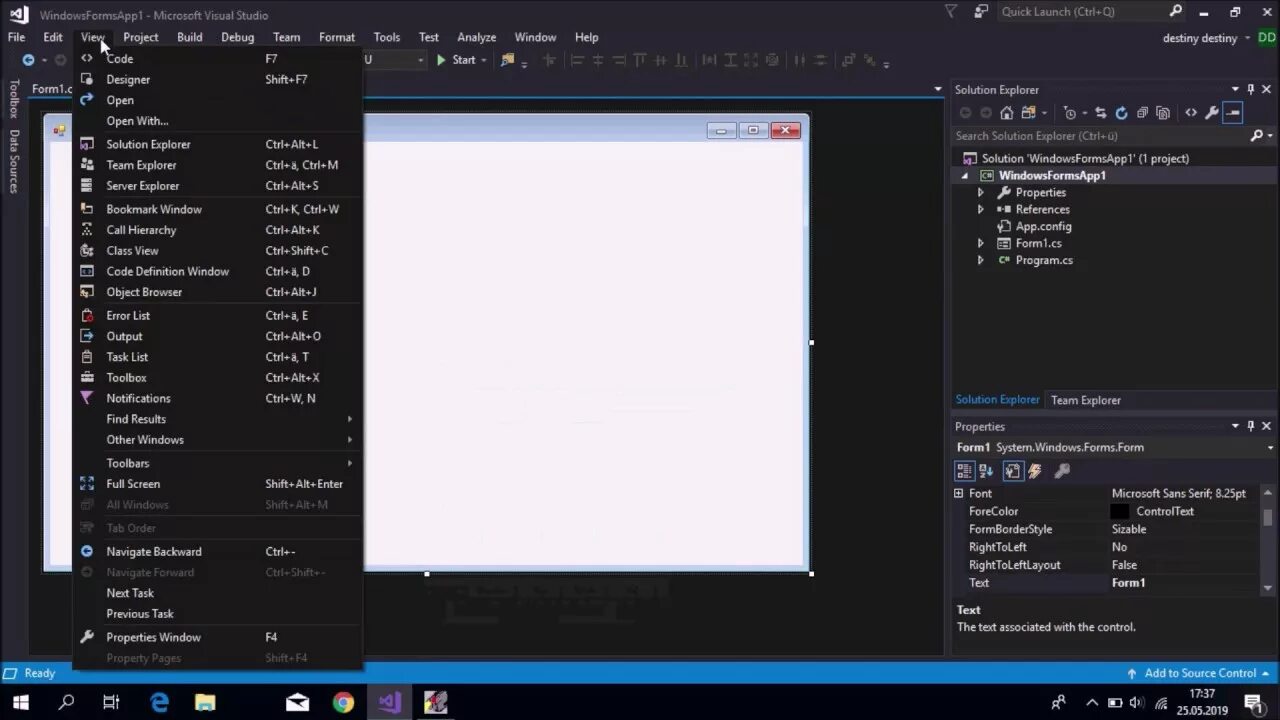Image resolution: width=1280 pixels, height=720 pixels.
Task: Toggle Preview Selected Items button
Action: 1233,113
